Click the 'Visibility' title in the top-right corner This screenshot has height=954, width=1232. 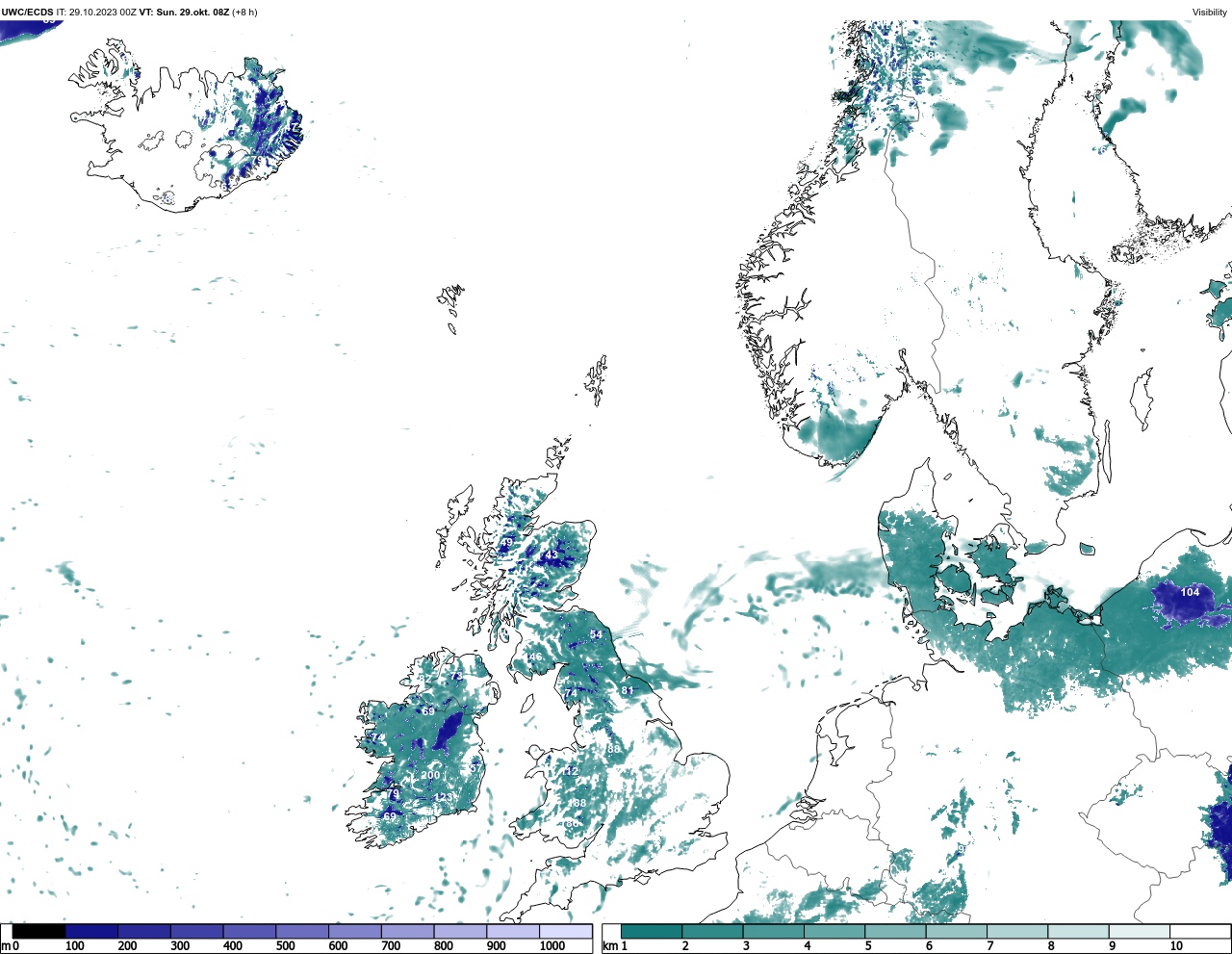point(1210,13)
